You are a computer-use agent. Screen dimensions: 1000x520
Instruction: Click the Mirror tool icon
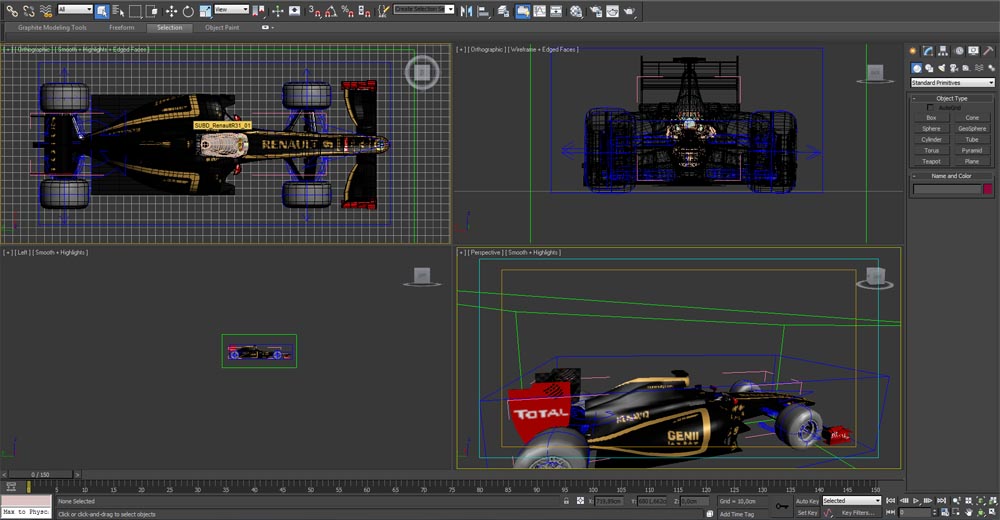[x=466, y=11]
